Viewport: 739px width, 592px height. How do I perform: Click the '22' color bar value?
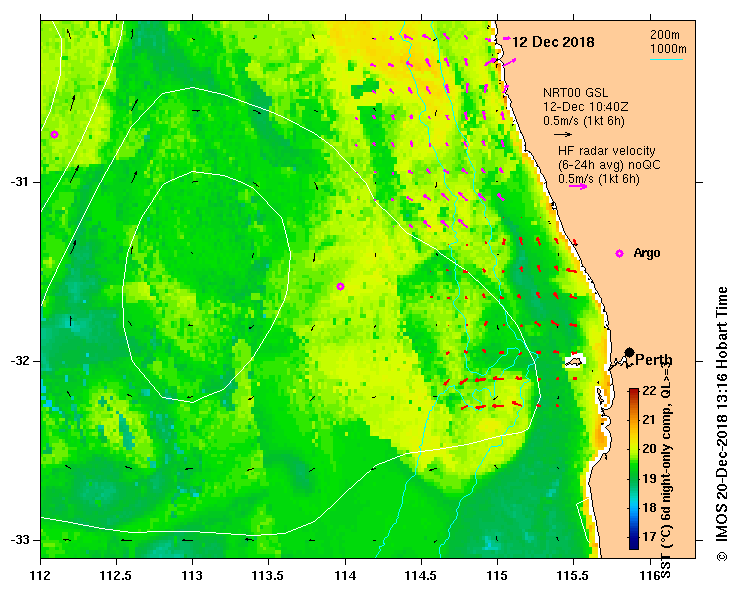pyautogui.click(x=649, y=391)
